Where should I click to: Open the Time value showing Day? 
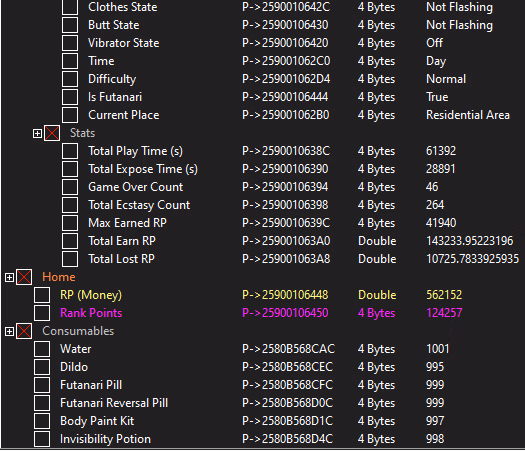436,61
